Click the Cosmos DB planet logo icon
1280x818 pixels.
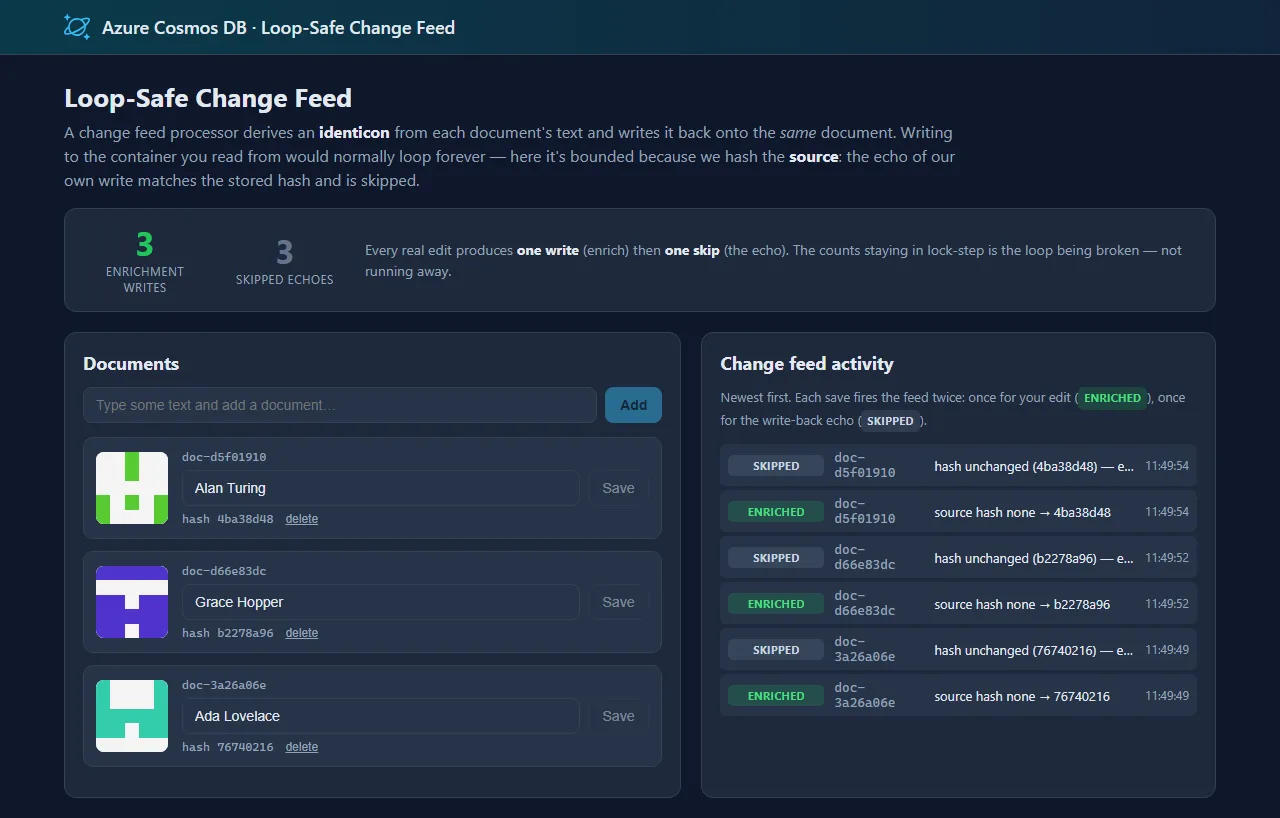pos(77,27)
